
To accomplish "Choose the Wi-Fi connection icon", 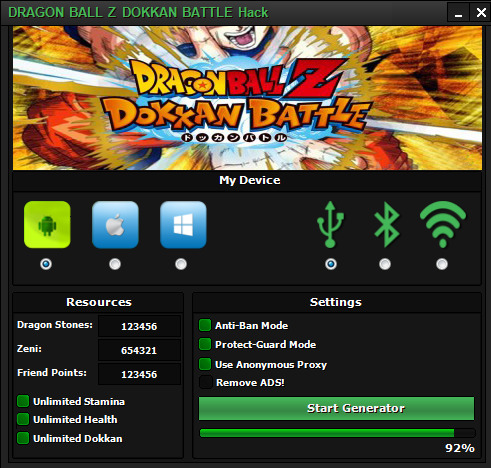I will point(443,224).
